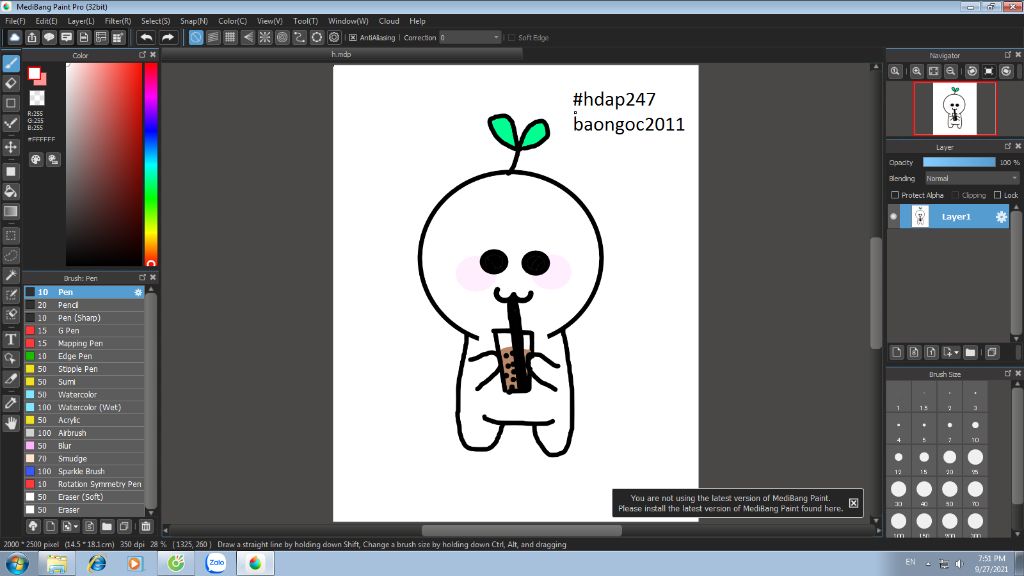Choose the Smudge brush
This screenshot has width=1024, height=576.
pos(84,458)
